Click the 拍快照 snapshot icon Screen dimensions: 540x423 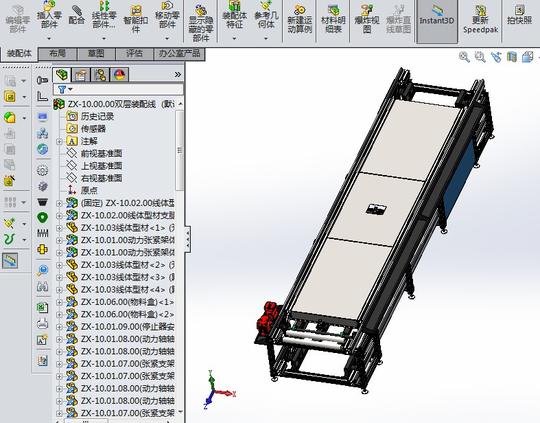click(519, 16)
